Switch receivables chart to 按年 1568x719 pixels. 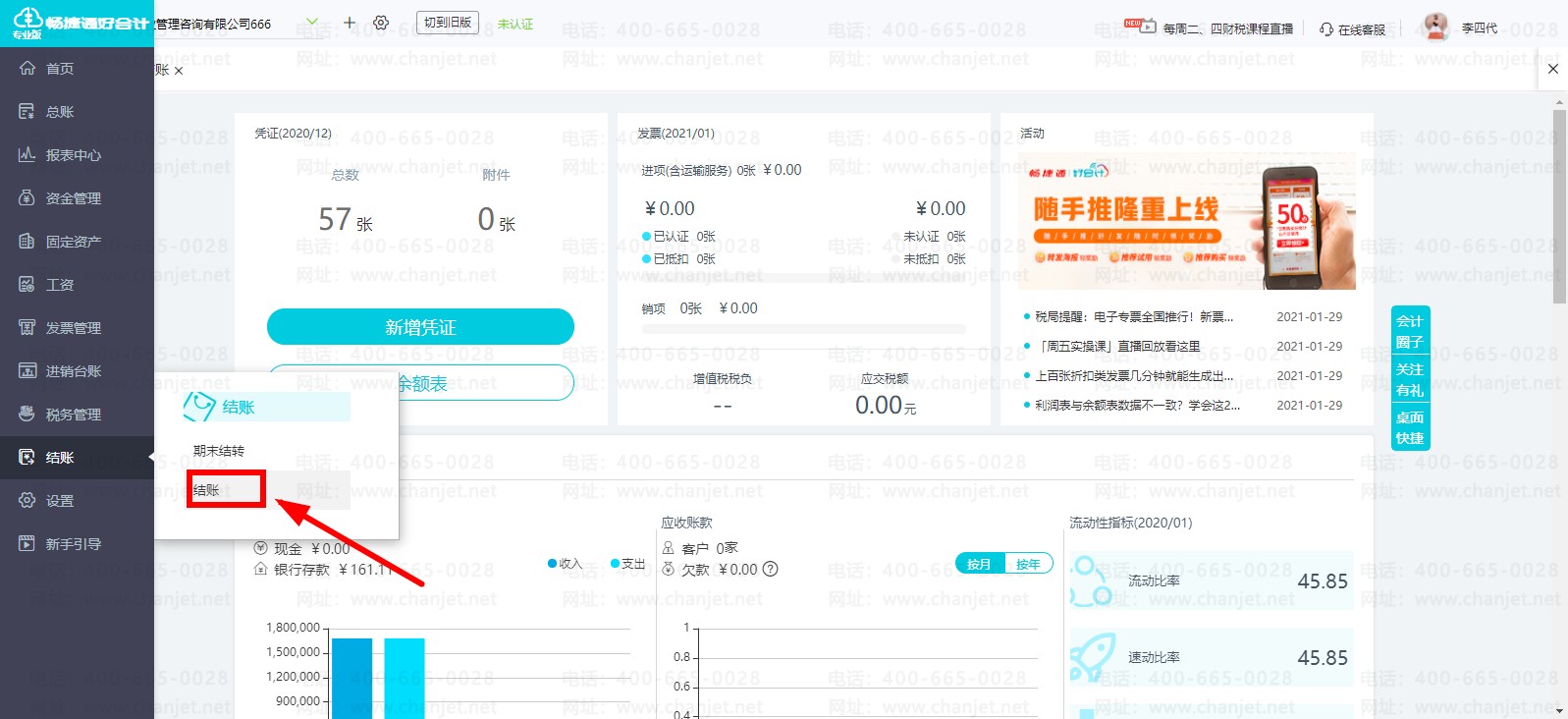(1028, 564)
